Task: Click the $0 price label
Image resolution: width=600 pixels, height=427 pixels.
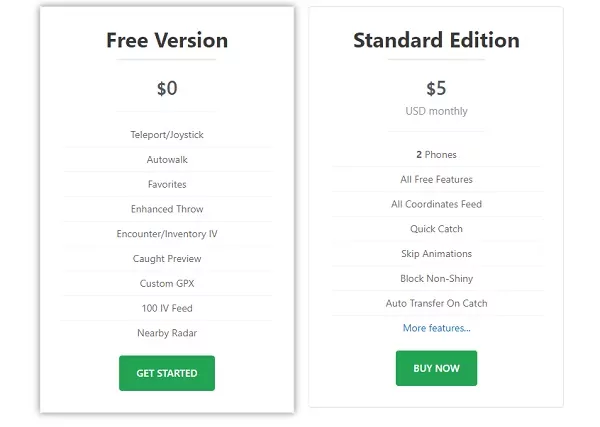Action: [x=167, y=88]
